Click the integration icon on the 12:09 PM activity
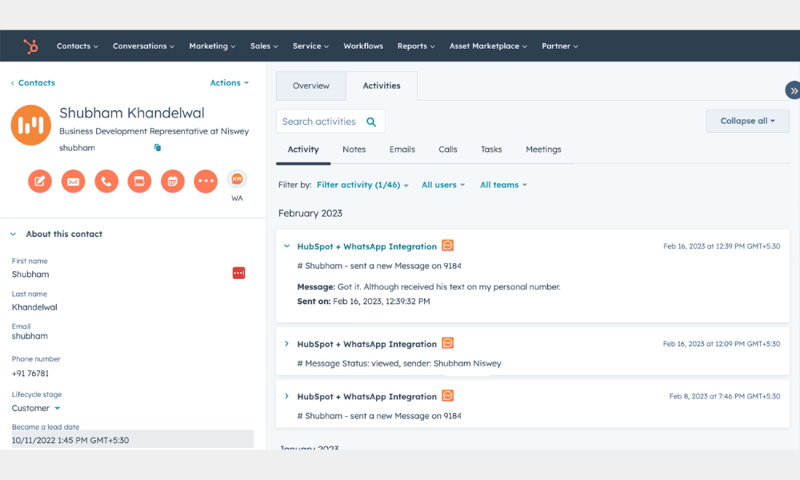Viewport: 800px width, 480px height. [447, 343]
